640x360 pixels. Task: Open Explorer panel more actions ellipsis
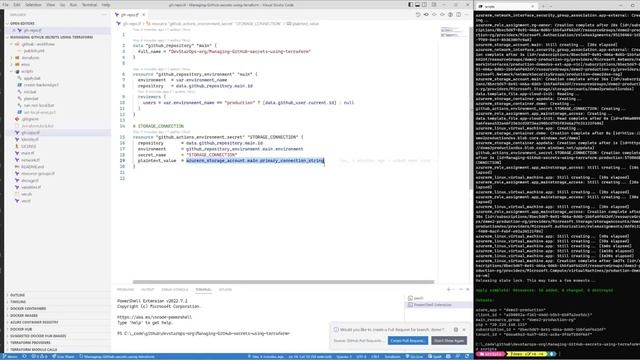point(104,15)
